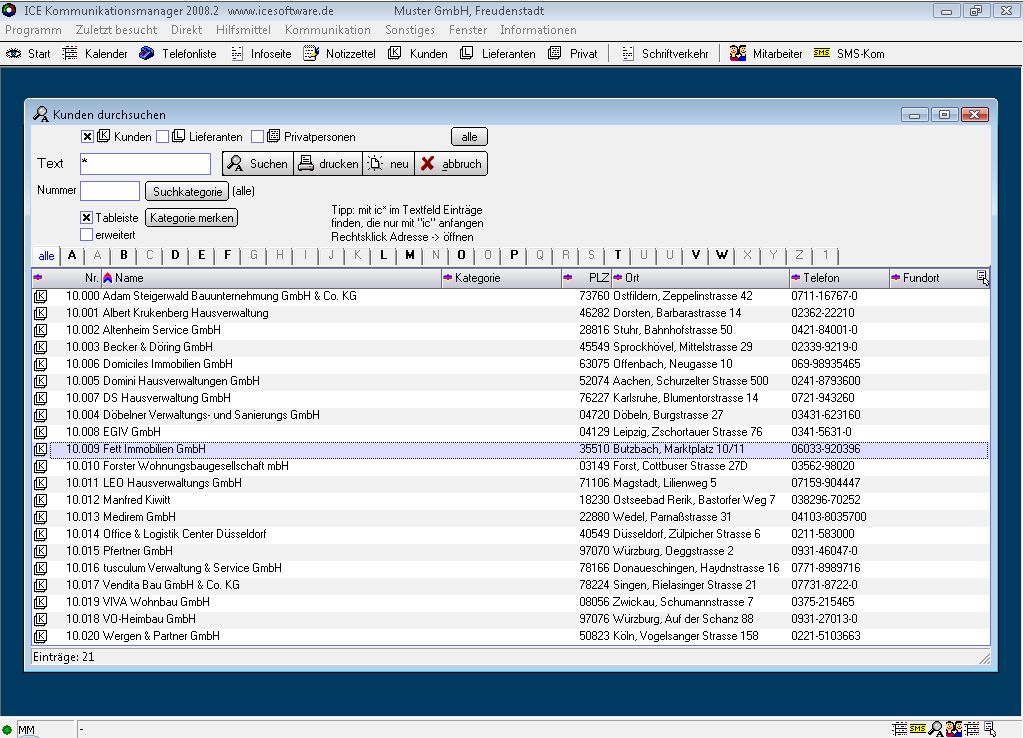Open column options icon beside Fundort
Screen dimensions: 1024x738
coord(982,277)
